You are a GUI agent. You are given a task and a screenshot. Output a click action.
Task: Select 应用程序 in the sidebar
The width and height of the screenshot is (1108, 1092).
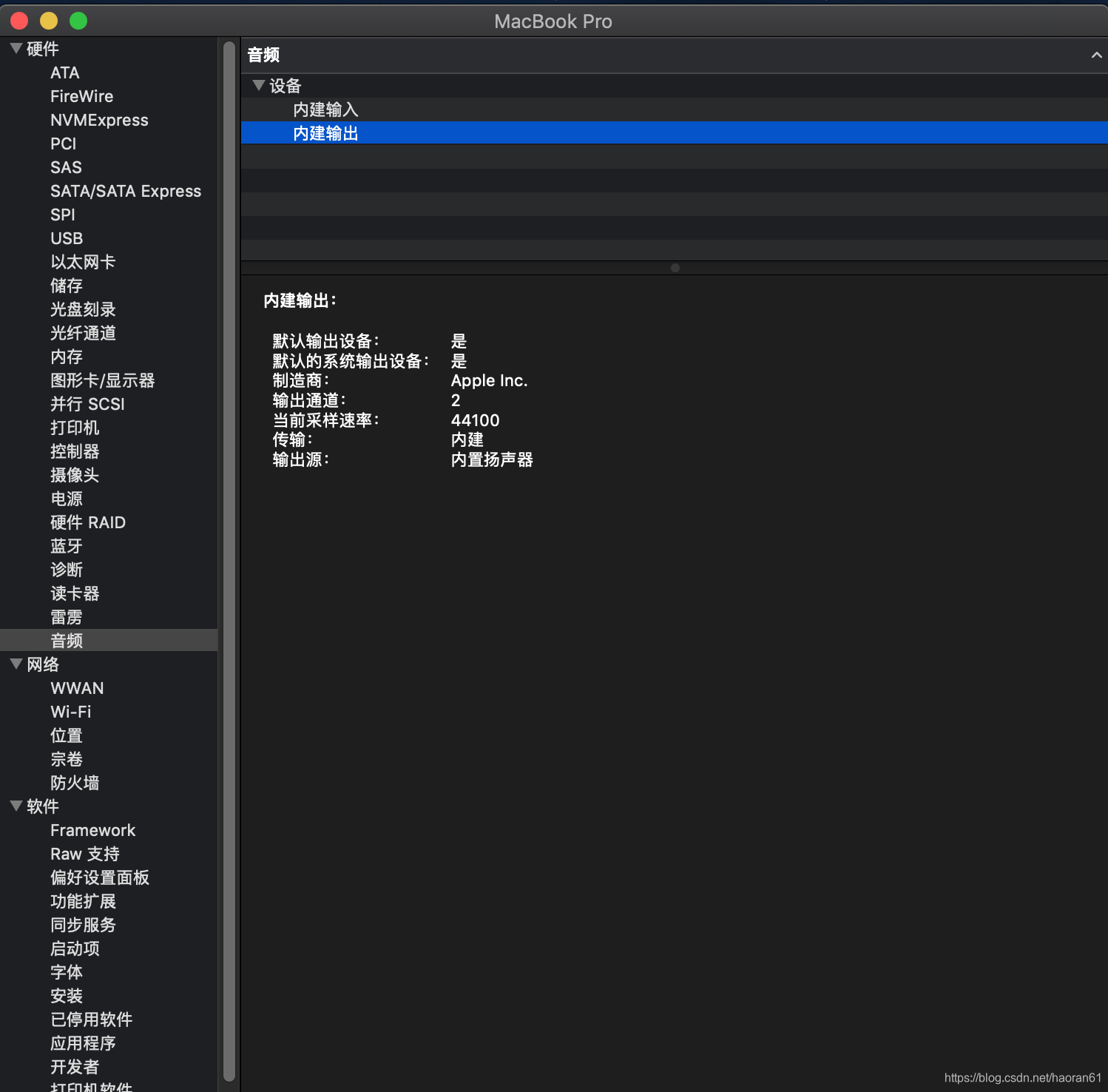click(x=83, y=1043)
